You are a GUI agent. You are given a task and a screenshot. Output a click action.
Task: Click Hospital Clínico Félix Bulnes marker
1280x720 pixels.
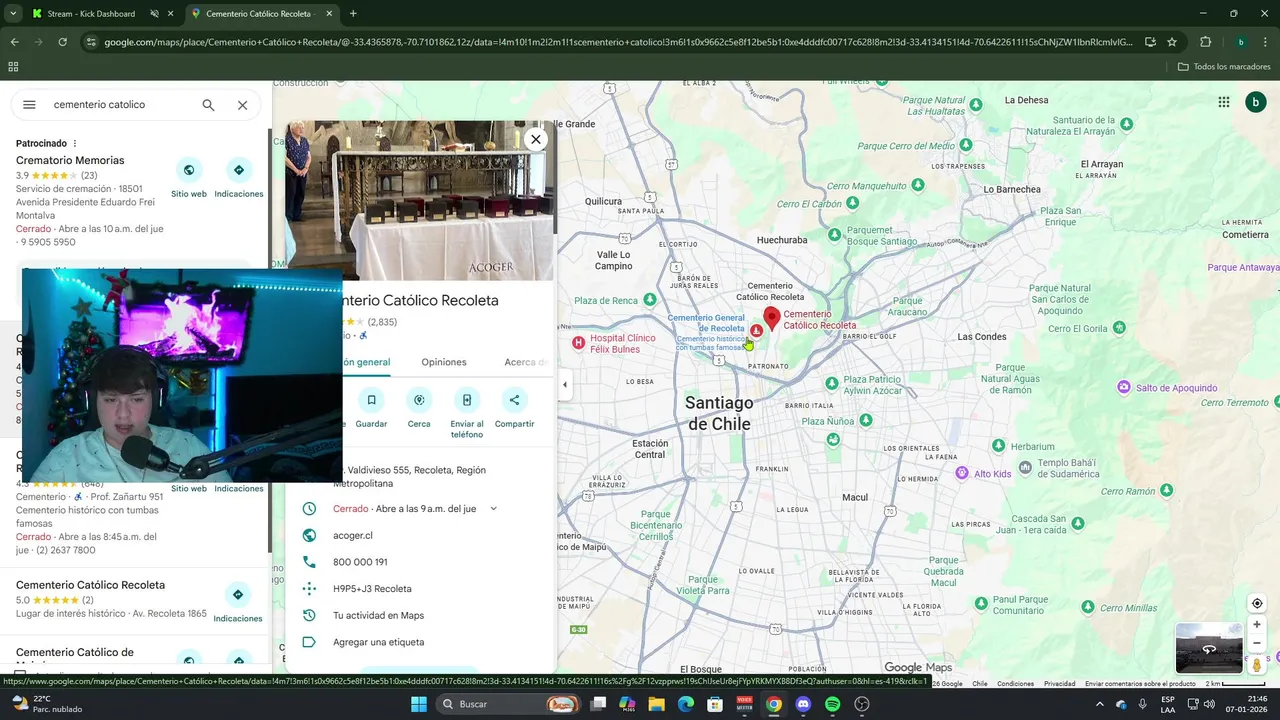pos(578,343)
